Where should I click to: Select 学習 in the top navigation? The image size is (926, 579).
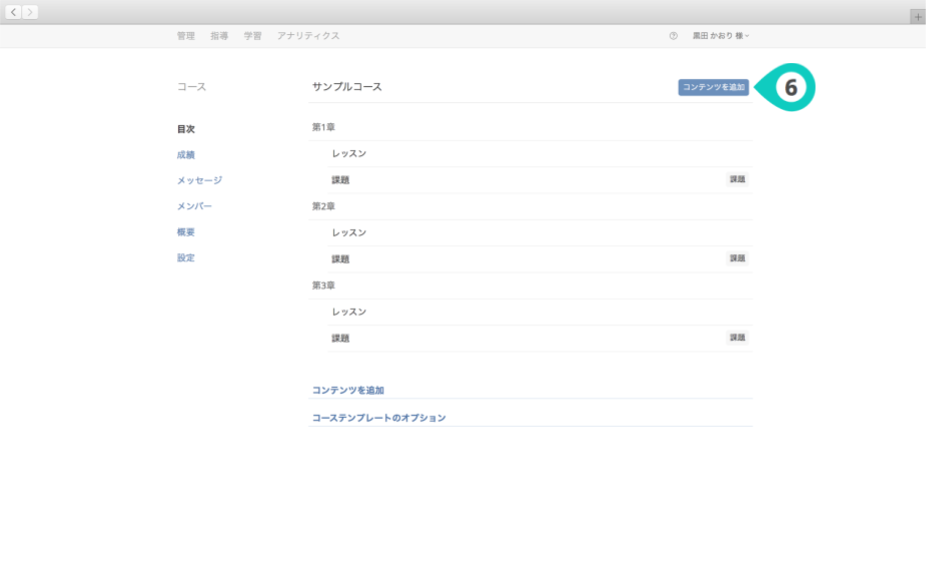(253, 36)
